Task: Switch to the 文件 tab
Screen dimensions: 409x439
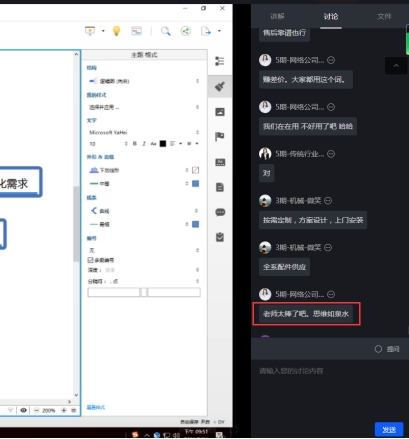Action: pyautogui.click(x=384, y=16)
